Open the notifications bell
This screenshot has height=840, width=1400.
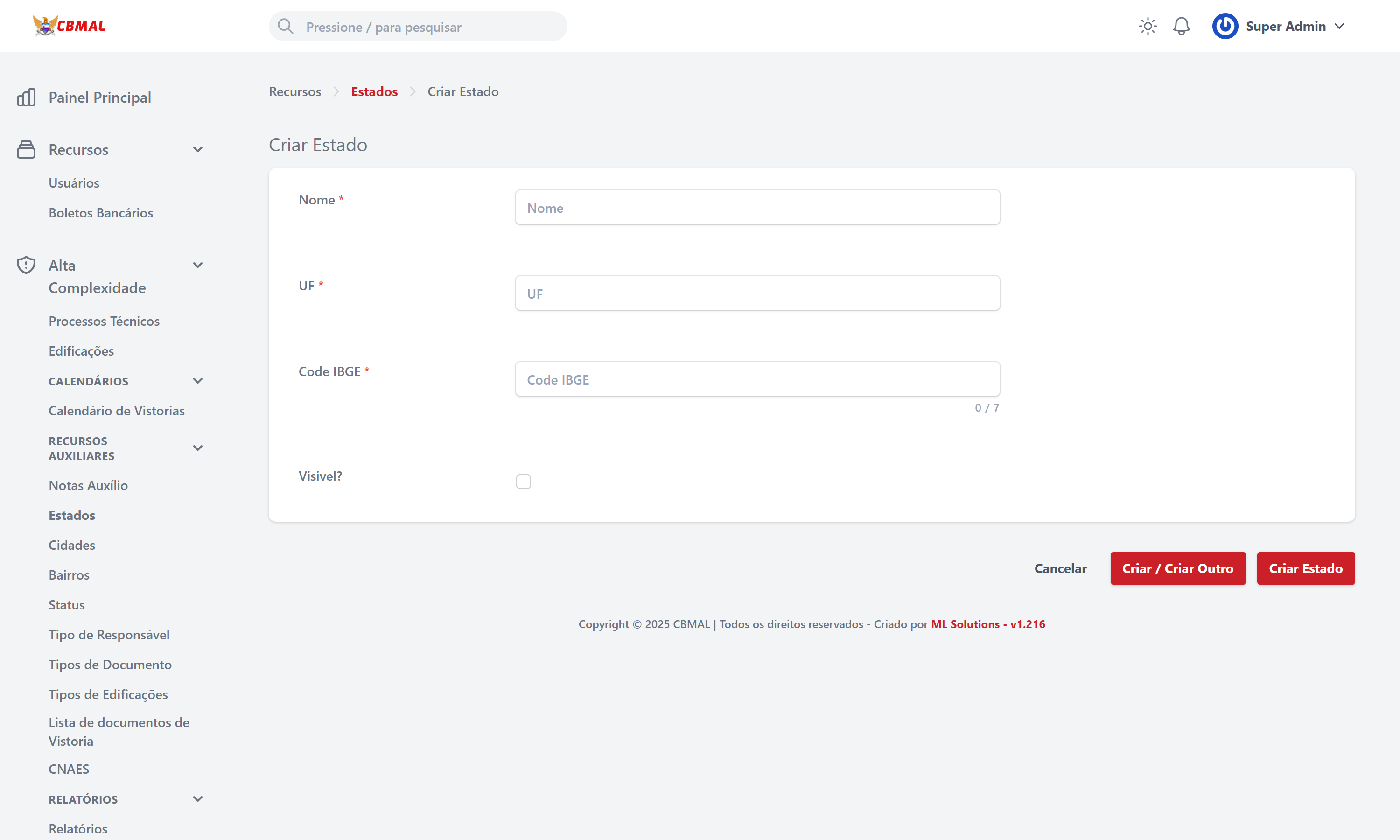pos(1181,27)
